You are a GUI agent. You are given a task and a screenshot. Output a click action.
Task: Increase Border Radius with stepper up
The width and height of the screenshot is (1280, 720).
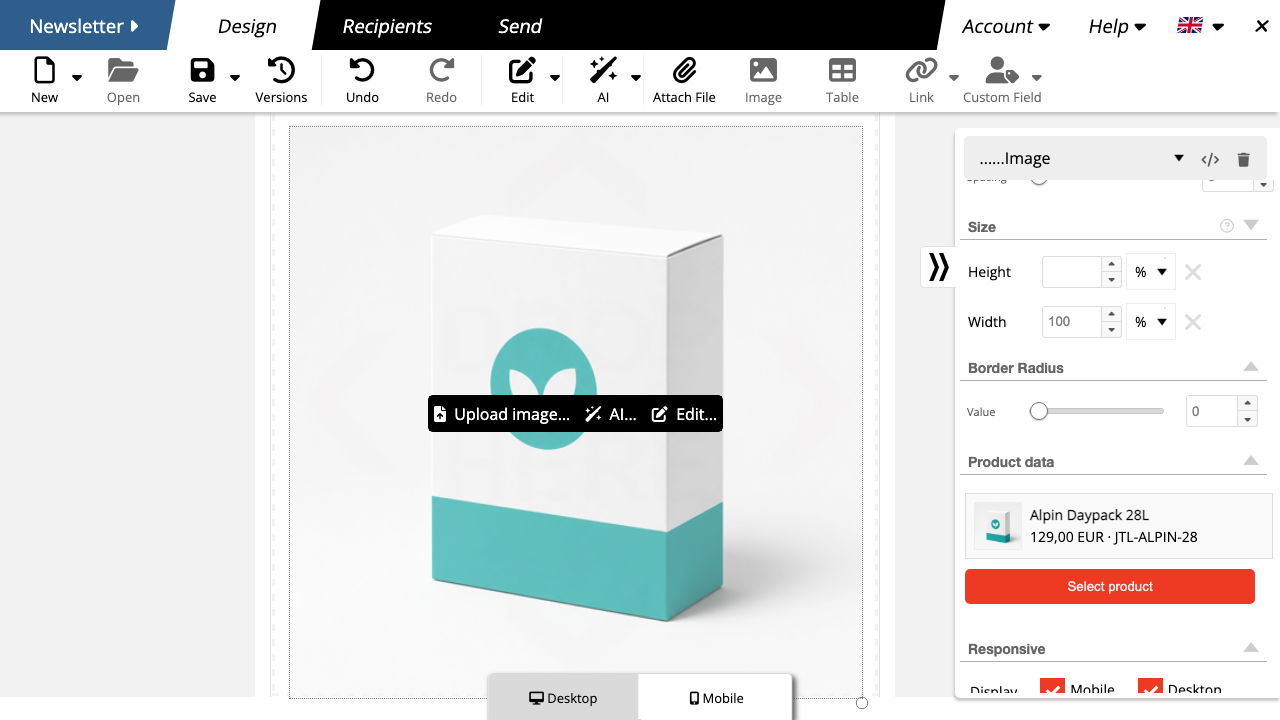1247,403
